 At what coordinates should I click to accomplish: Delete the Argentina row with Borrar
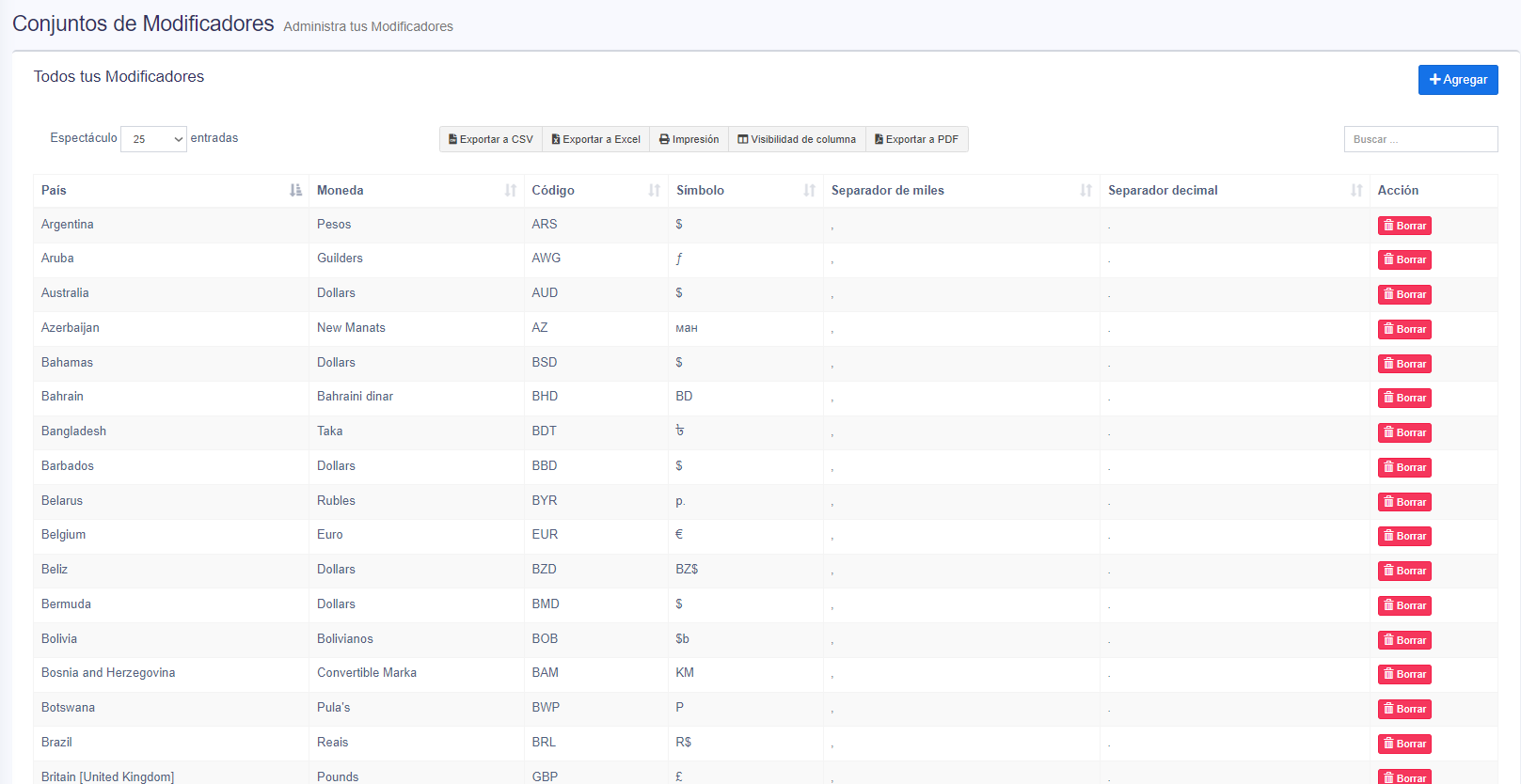click(x=1404, y=226)
